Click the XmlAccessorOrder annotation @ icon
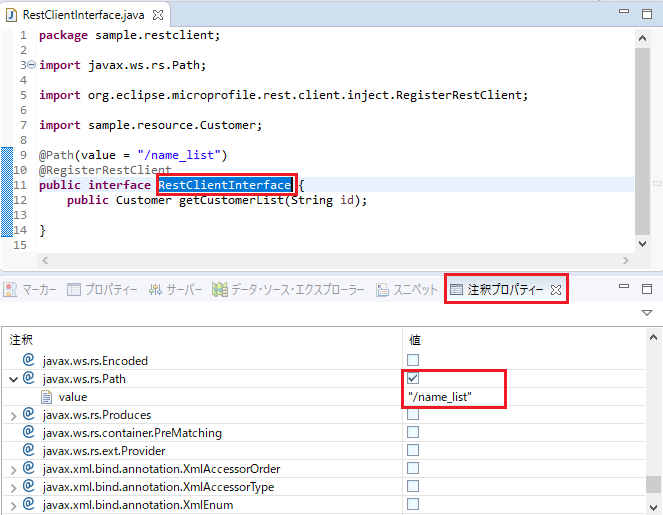This screenshot has height=515, width=663. point(28,468)
